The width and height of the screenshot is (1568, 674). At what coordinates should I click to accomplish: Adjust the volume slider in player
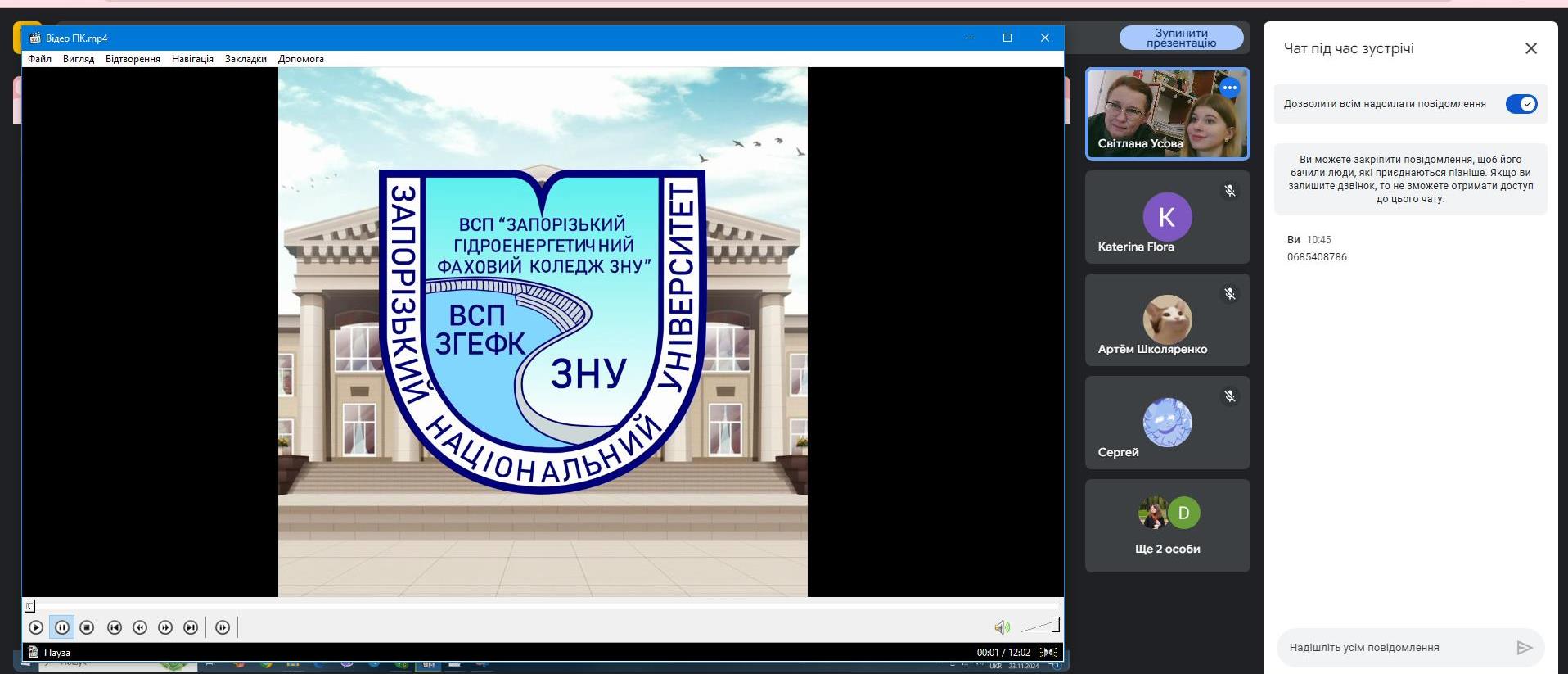1040,627
